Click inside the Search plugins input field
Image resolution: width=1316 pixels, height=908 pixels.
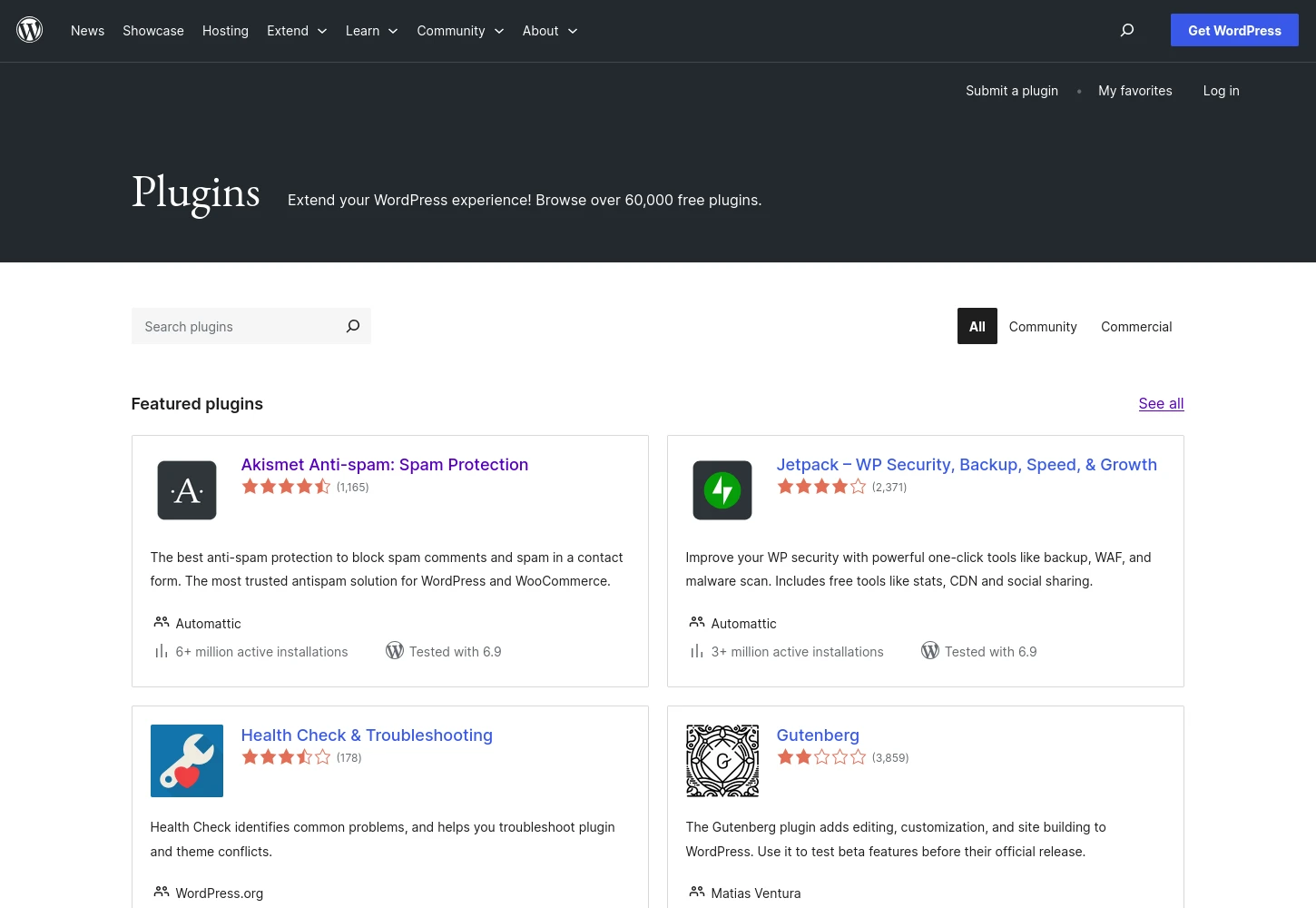[x=236, y=326]
